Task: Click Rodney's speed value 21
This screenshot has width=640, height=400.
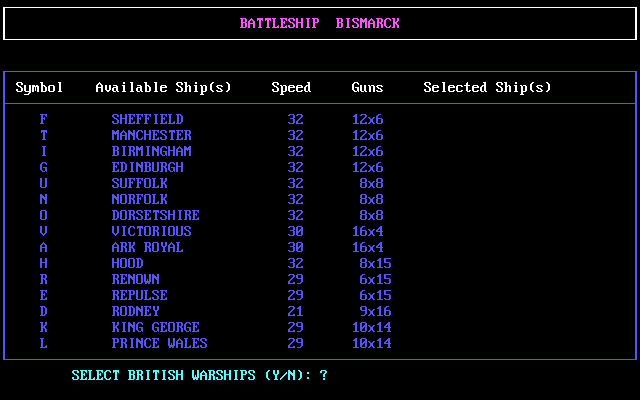Action: [296, 311]
